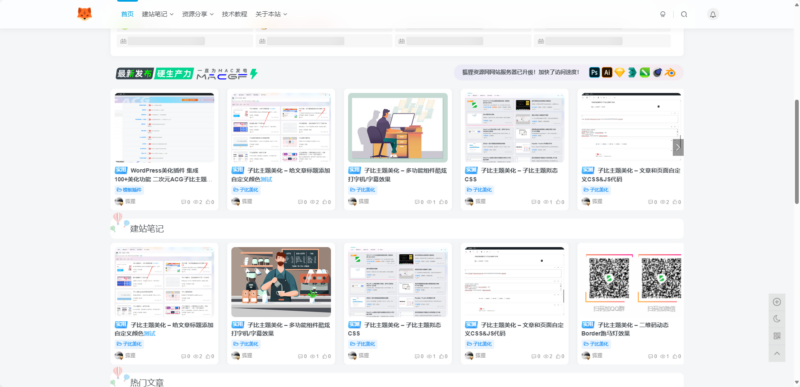Toggle dark mode with the moon icon
Viewport: 800px width, 387px height.
(x=777, y=319)
